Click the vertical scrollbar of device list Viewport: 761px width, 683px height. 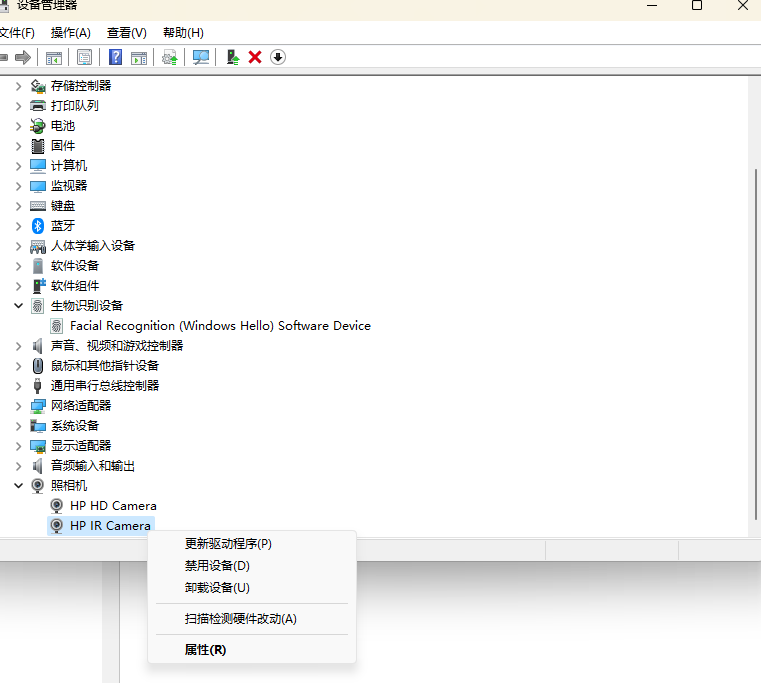(755, 340)
